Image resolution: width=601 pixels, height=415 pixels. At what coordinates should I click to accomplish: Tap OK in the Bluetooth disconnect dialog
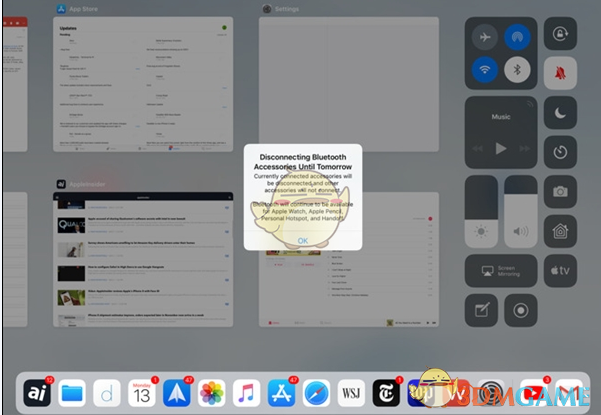pos(302,241)
